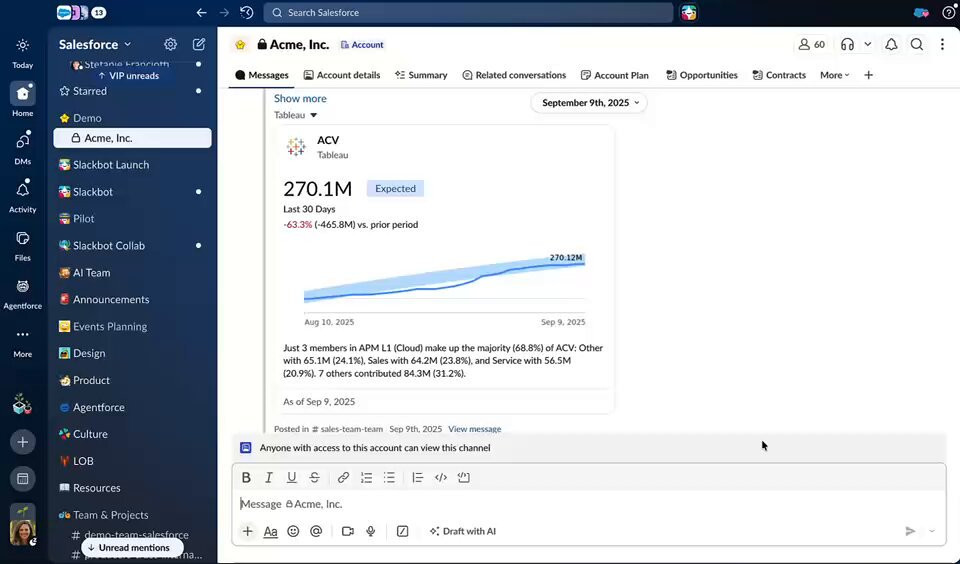Screen dimensions: 960x564
Task: Click the Show more link
Action: (x=300, y=98)
